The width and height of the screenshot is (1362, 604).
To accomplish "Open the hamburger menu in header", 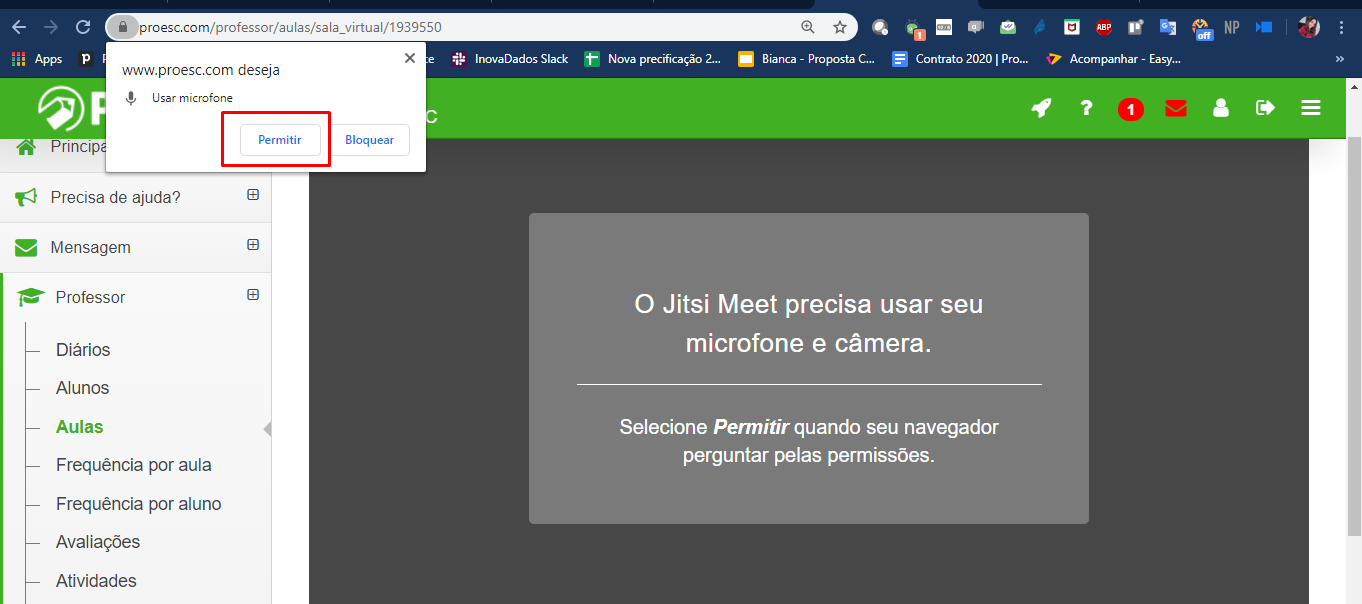I will tap(1311, 108).
